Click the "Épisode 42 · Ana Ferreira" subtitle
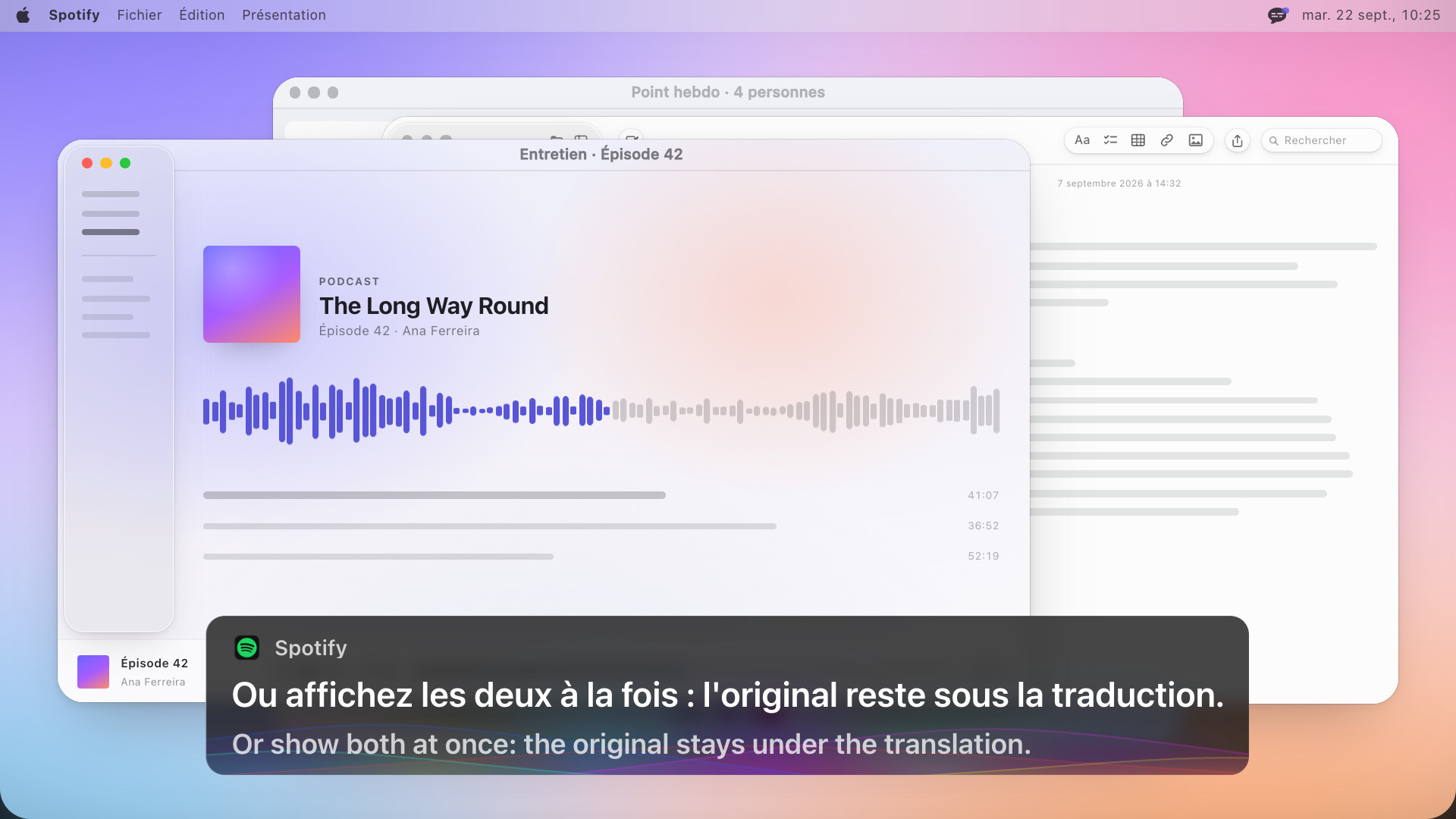This screenshot has height=819, width=1456. coord(399,331)
